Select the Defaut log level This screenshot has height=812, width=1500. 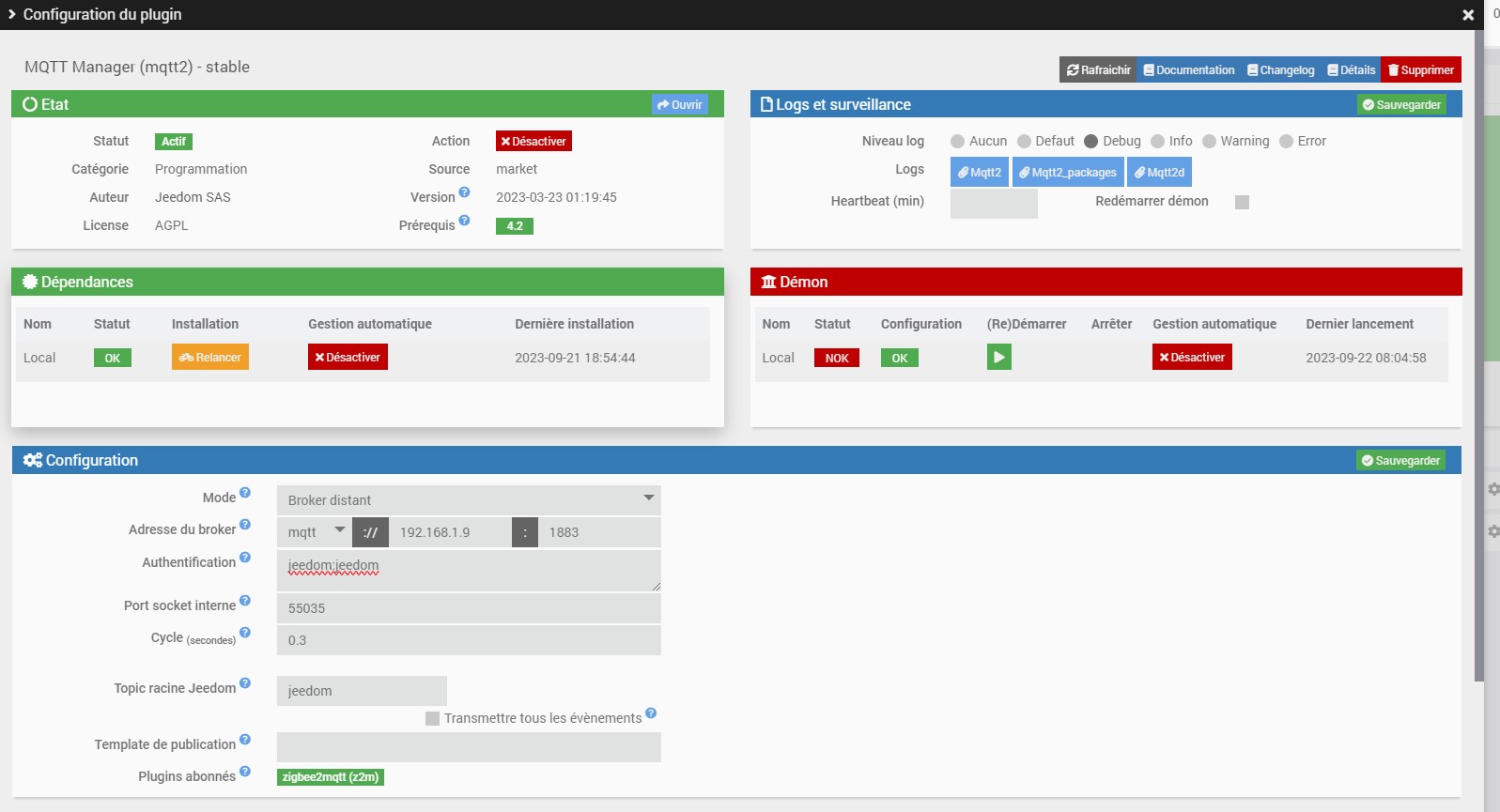(x=1024, y=141)
